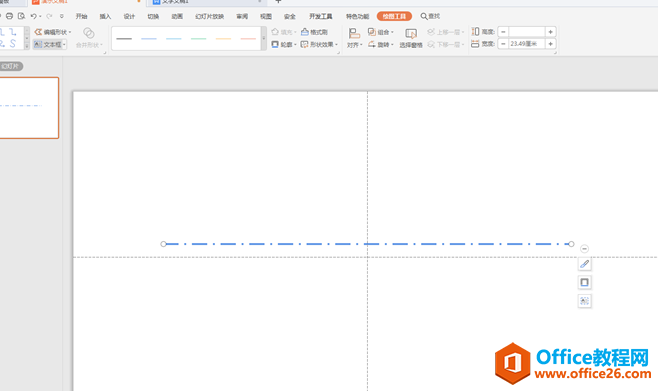Open the Security (安全) ribbon tab
The image size is (658, 391).
[290, 16]
